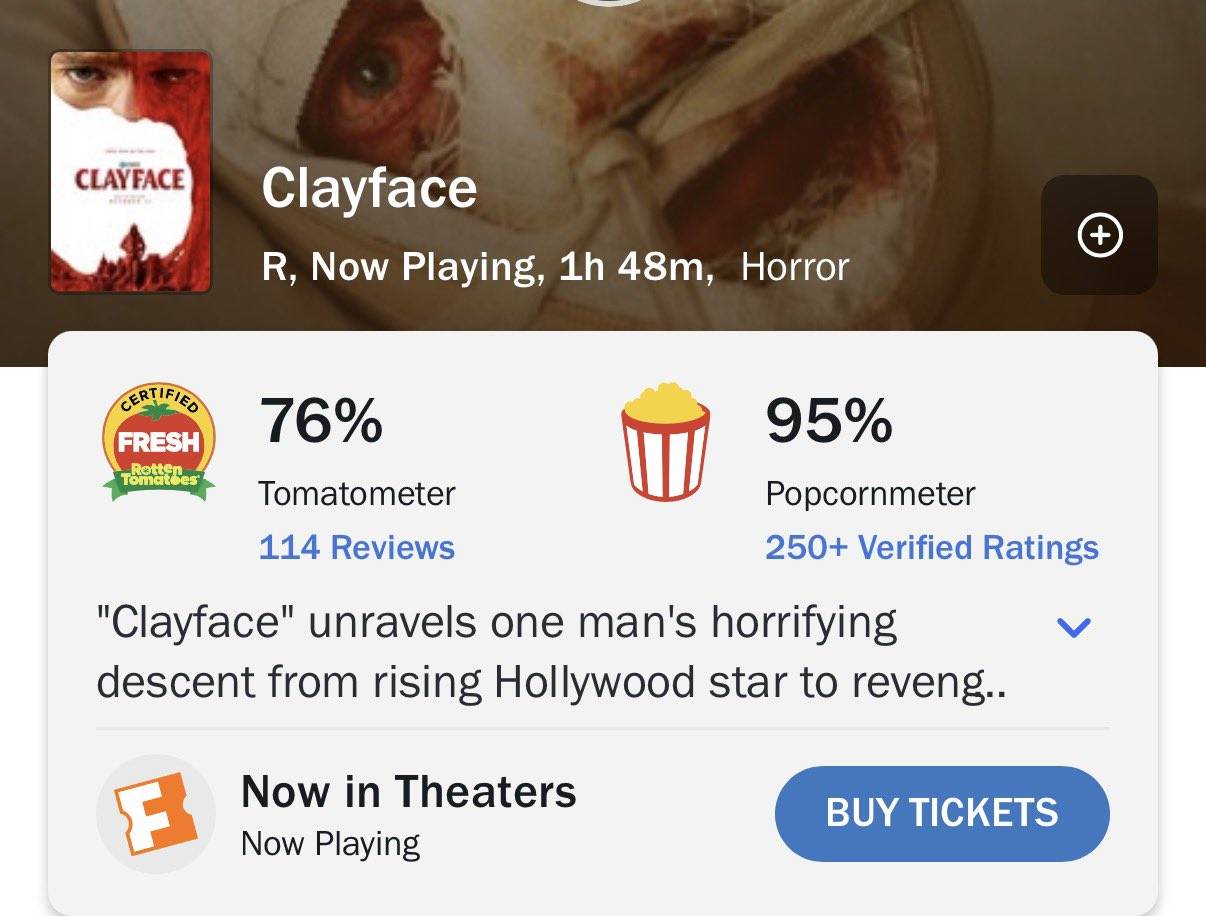
Task: Click the BUY TICKETS button
Action: [942, 813]
